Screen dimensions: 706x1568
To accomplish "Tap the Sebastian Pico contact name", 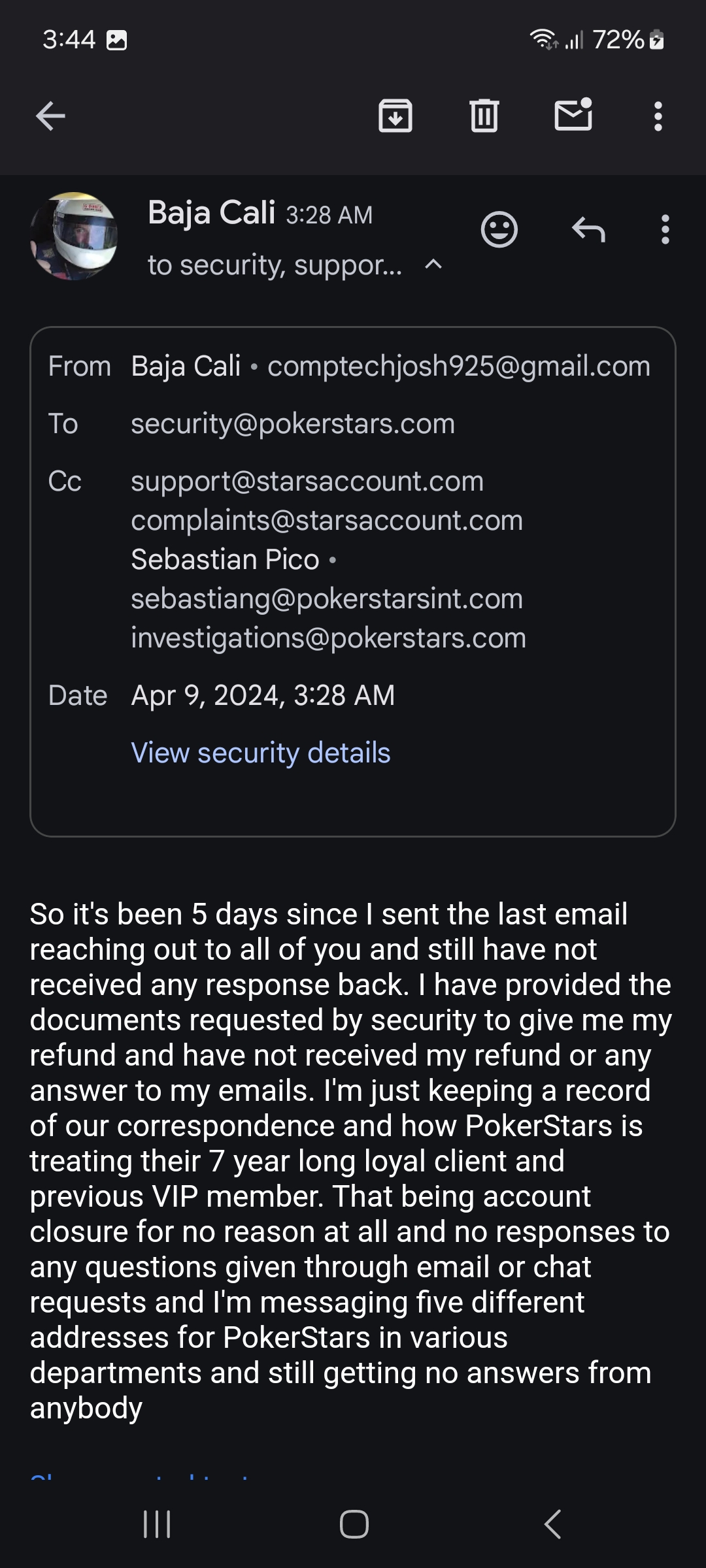I will (x=225, y=559).
